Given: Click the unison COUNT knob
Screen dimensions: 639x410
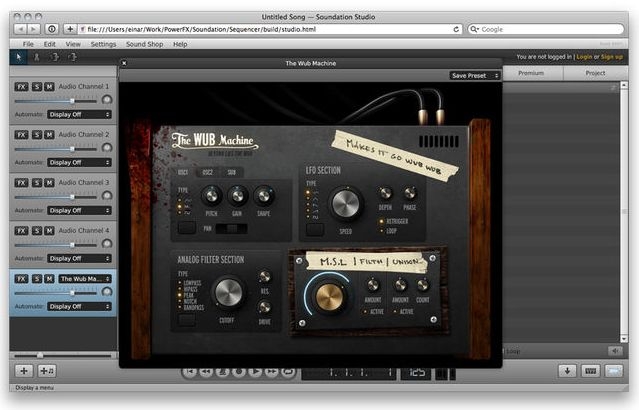Looking at the screenshot, I should pos(423,285).
